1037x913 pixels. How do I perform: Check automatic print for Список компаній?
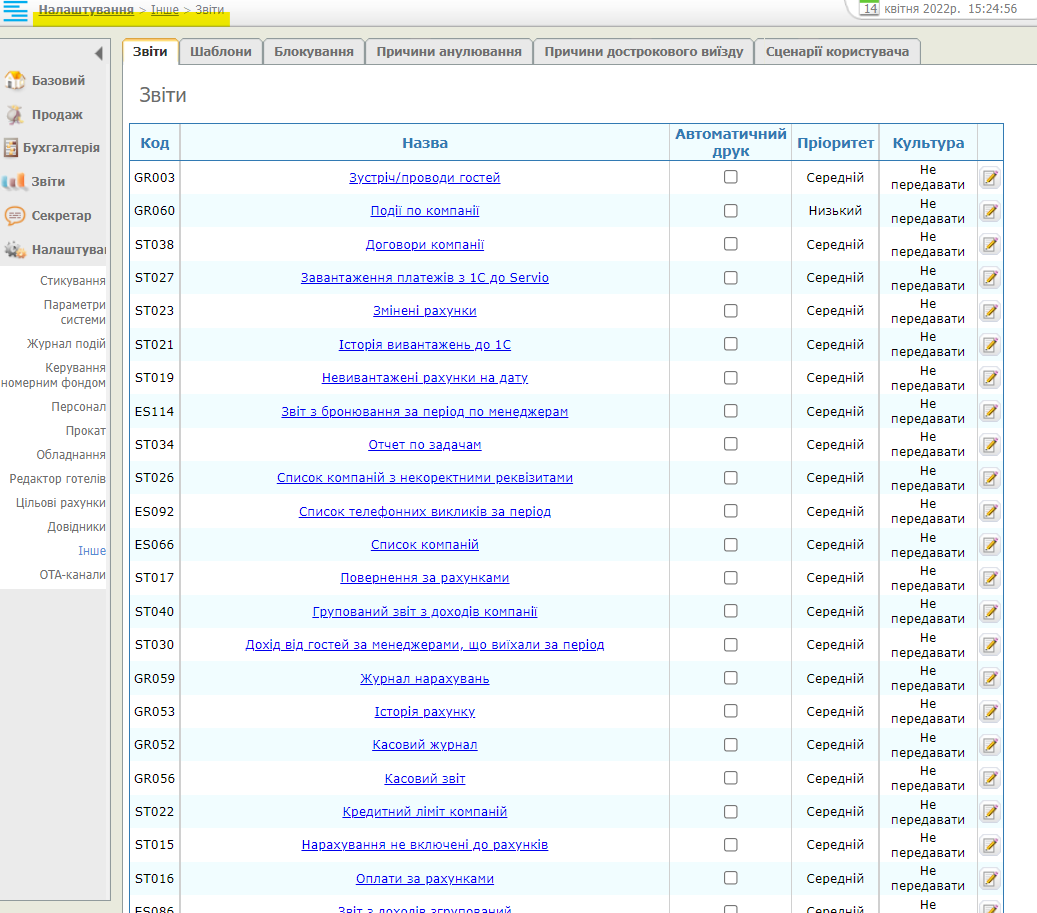[x=731, y=545]
